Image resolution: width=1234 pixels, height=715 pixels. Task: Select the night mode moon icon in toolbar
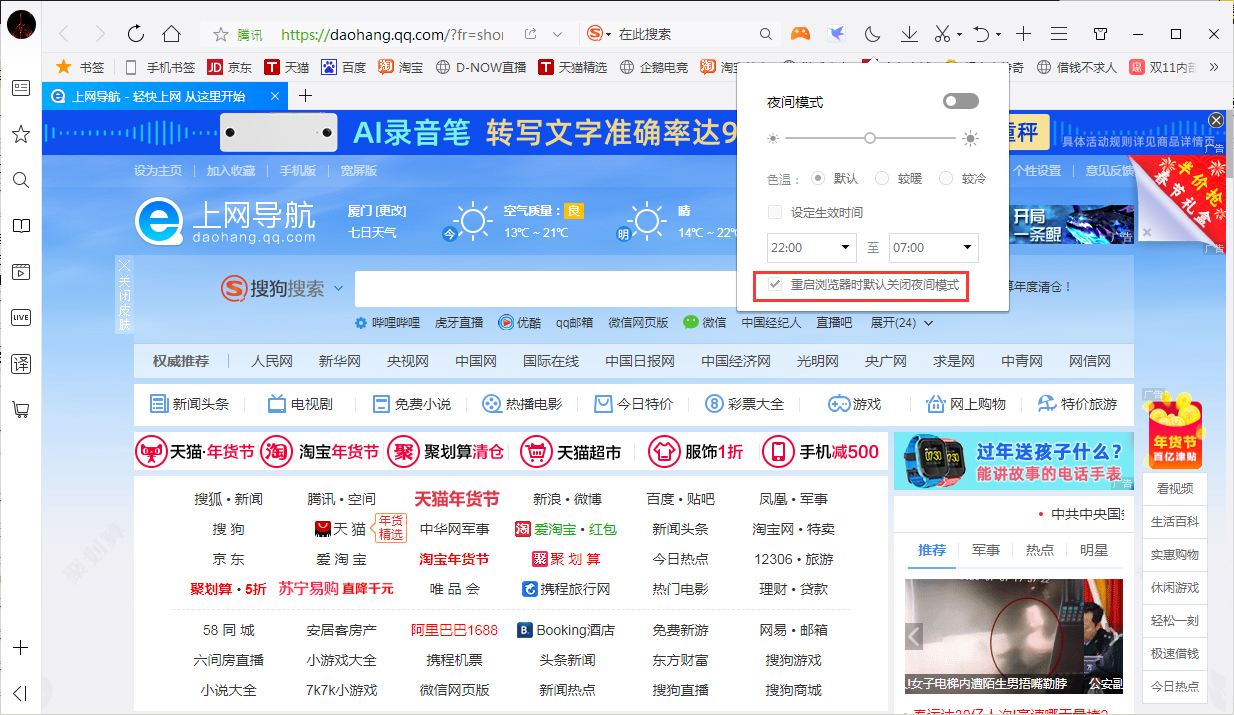click(871, 33)
